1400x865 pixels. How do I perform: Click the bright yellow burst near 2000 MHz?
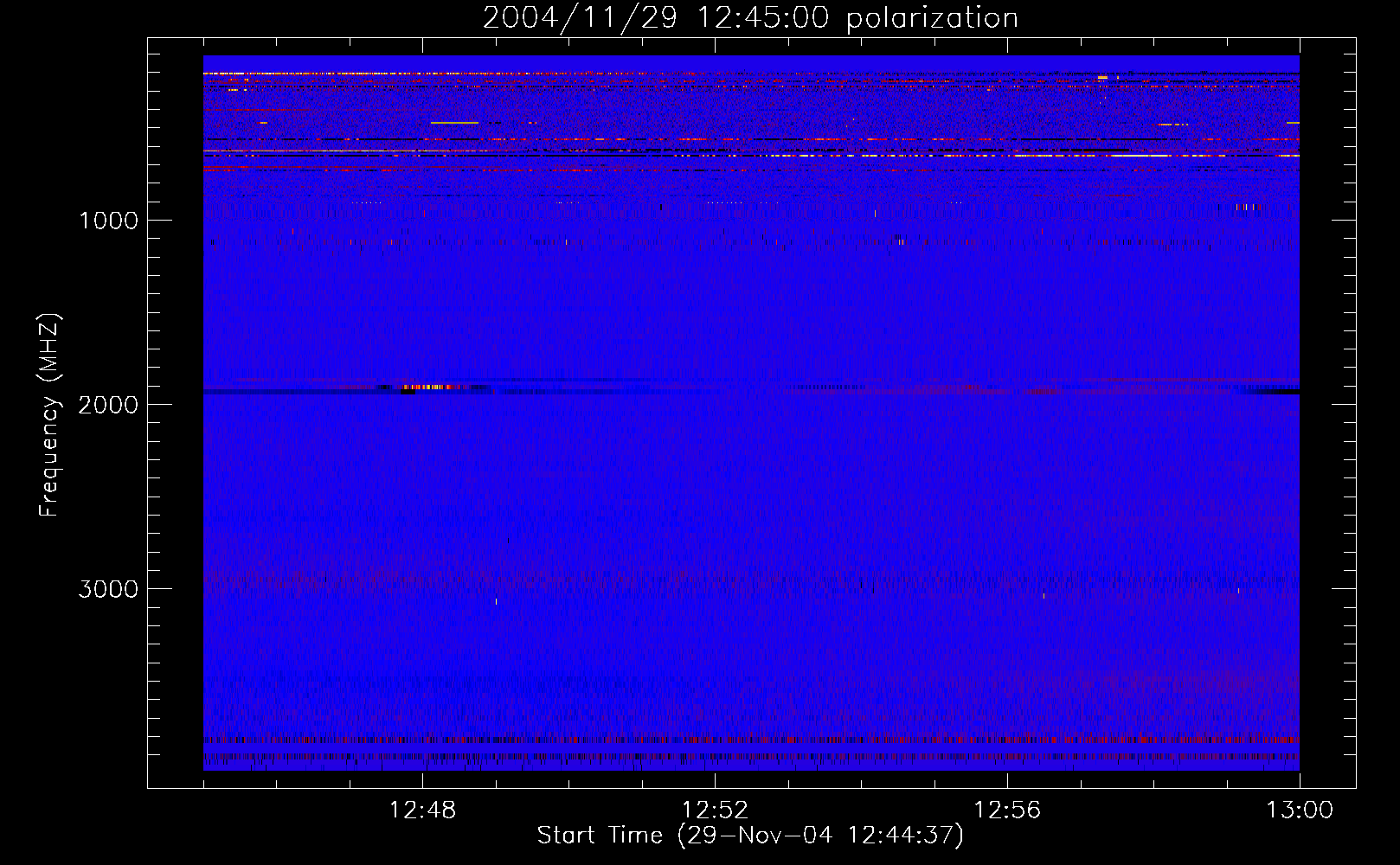(x=425, y=388)
